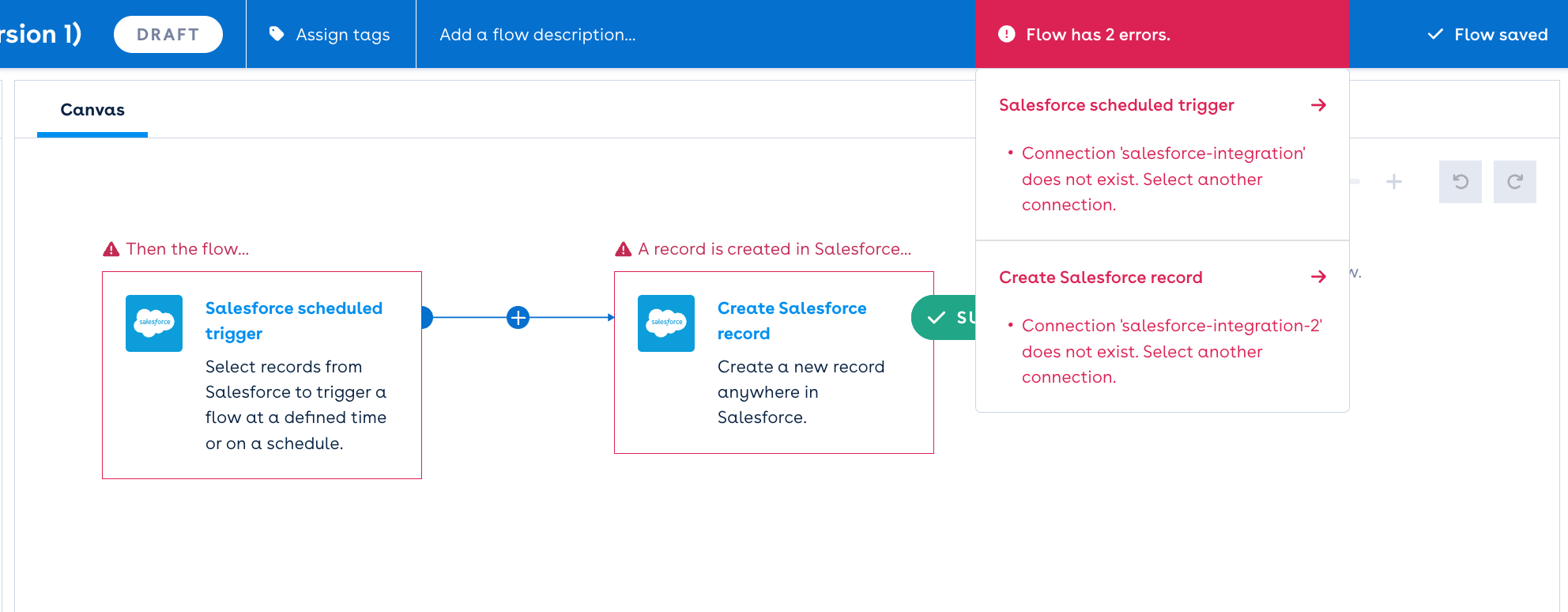Switch to the Canvas tab

pos(92,110)
